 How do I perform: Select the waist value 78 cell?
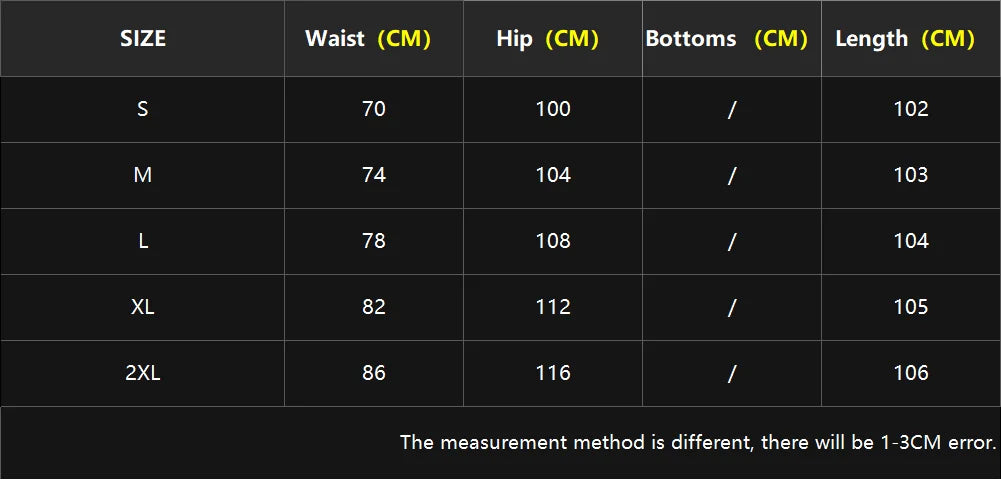(x=374, y=241)
